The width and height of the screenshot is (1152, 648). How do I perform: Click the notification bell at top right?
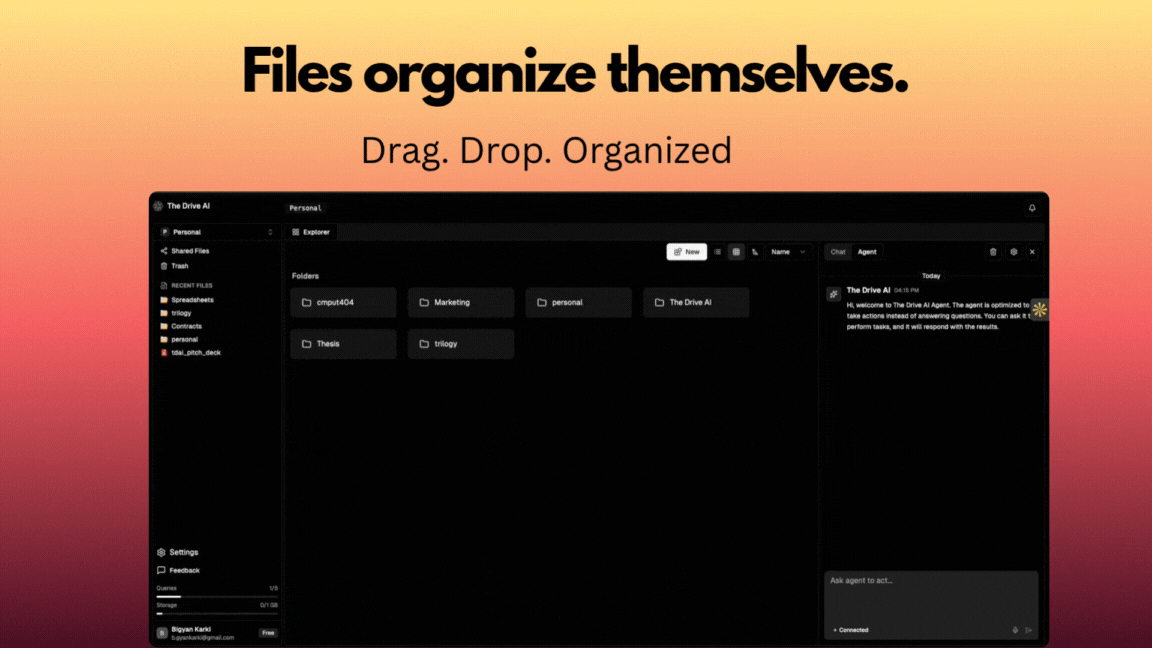coord(1032,206)
